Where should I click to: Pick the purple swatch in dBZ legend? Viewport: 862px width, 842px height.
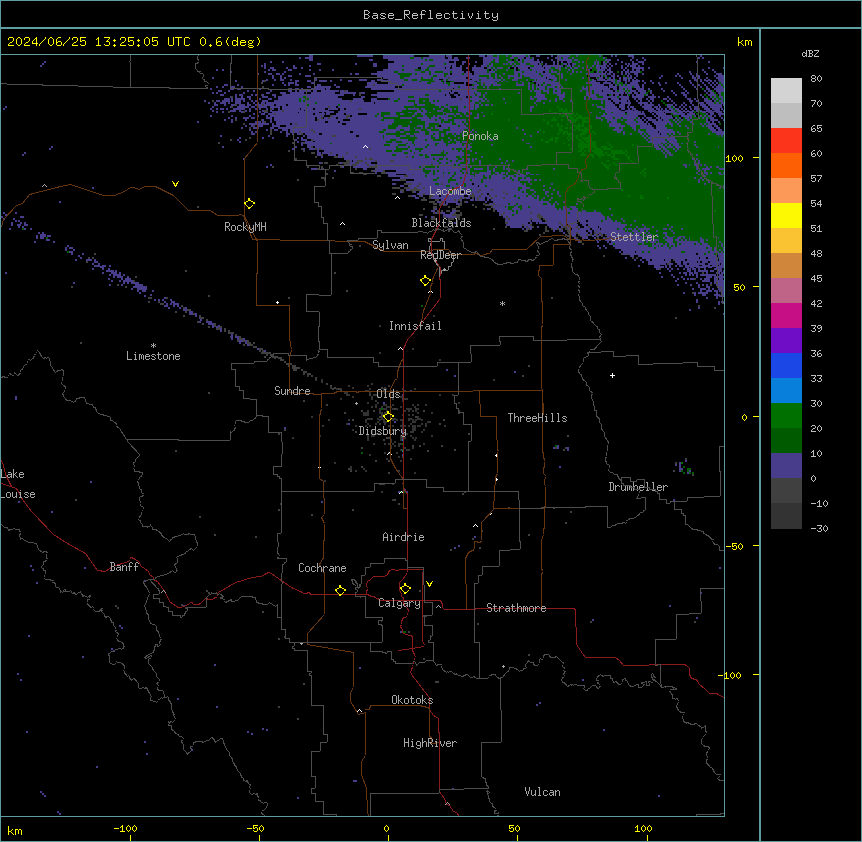click(x=786, y=340)
